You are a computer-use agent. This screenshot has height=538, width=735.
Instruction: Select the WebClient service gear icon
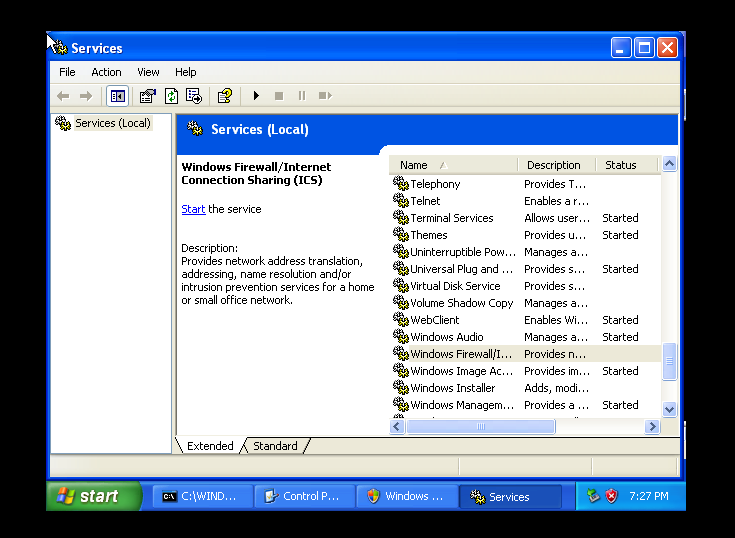[x=401, y=320]
